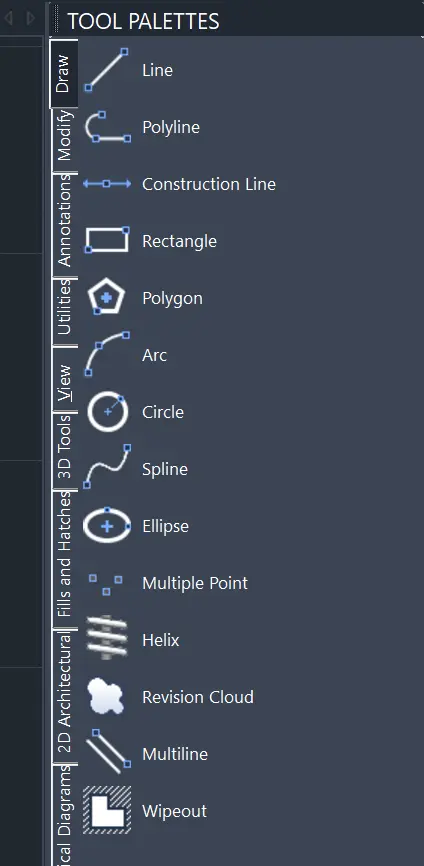The width and height of the screenshot is (424, 866).
Task: Select the Fills and Hatches tab
Action: coord(64,554)
